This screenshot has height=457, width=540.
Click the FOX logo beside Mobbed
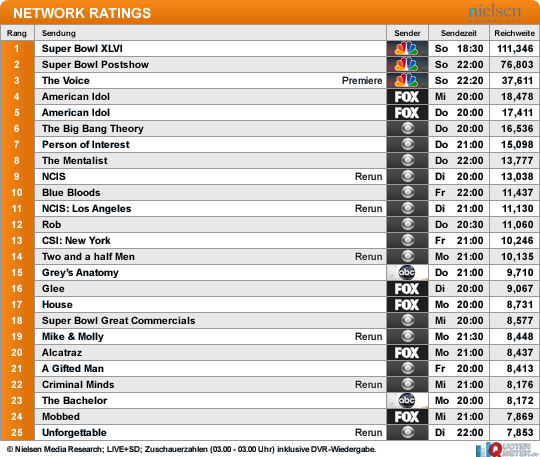tap(407, 417)
